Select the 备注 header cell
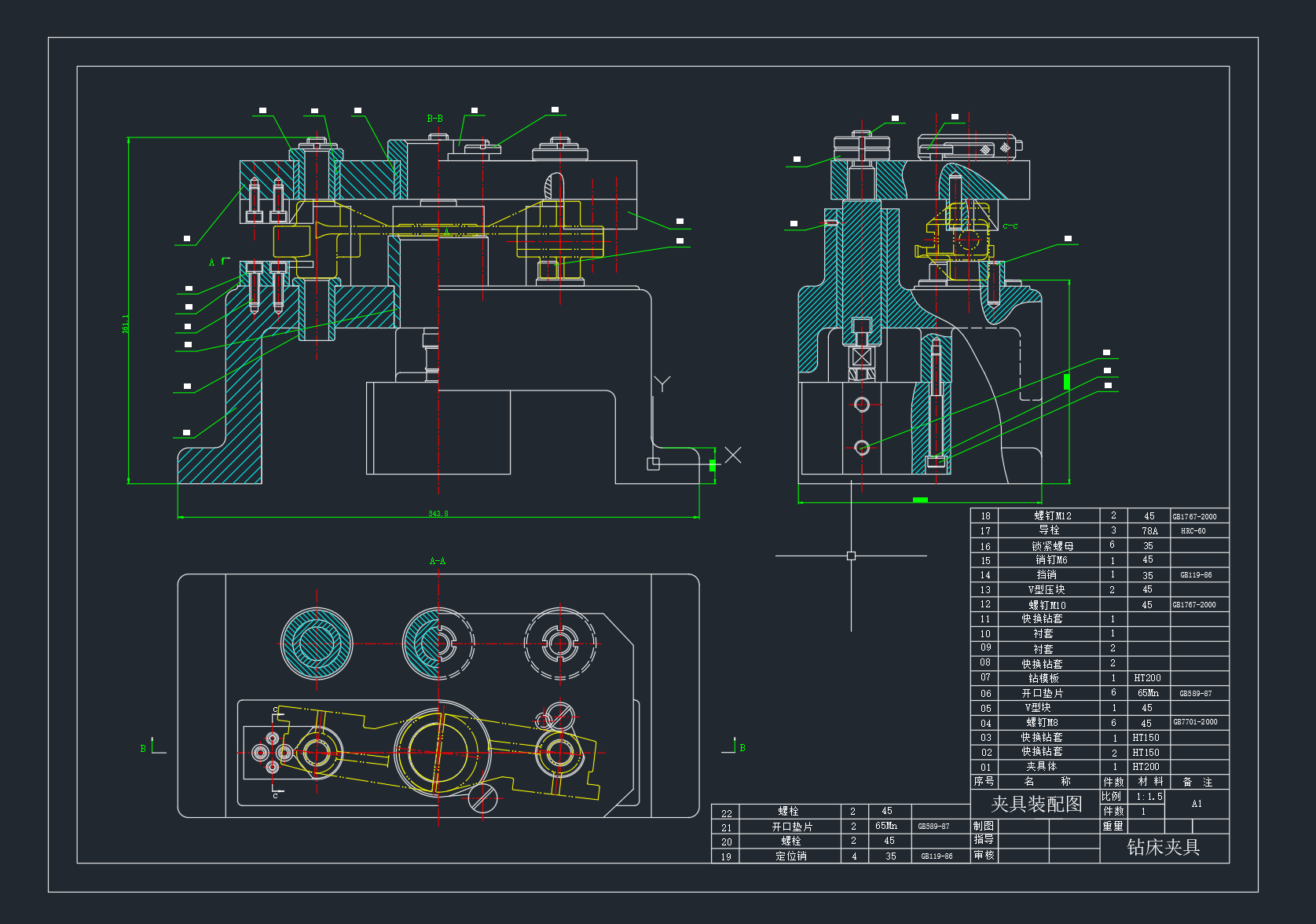Screen dimensions: 1316x924 coord(1198,782)
